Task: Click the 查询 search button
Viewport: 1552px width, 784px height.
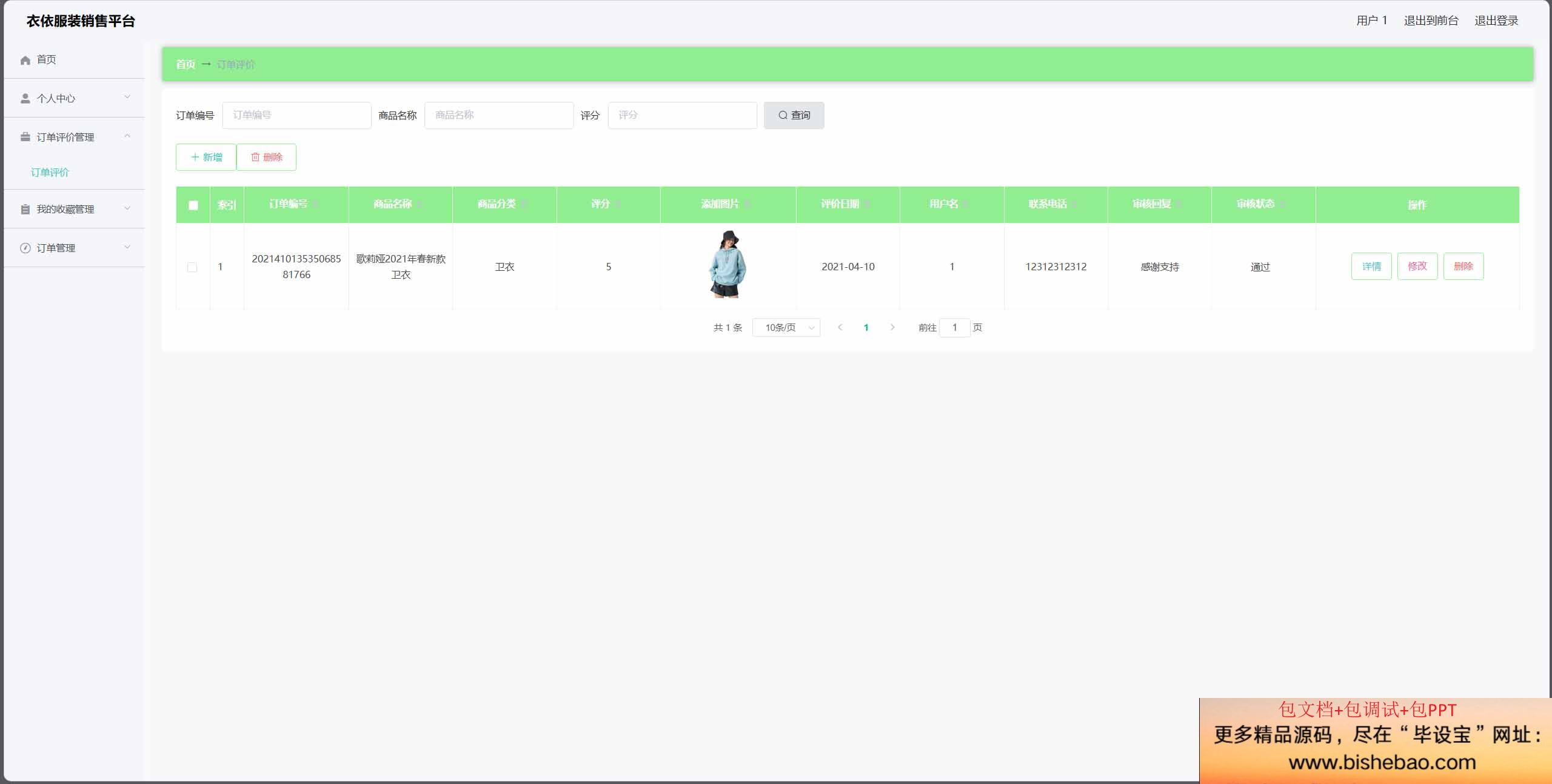Action: [794, 115]
